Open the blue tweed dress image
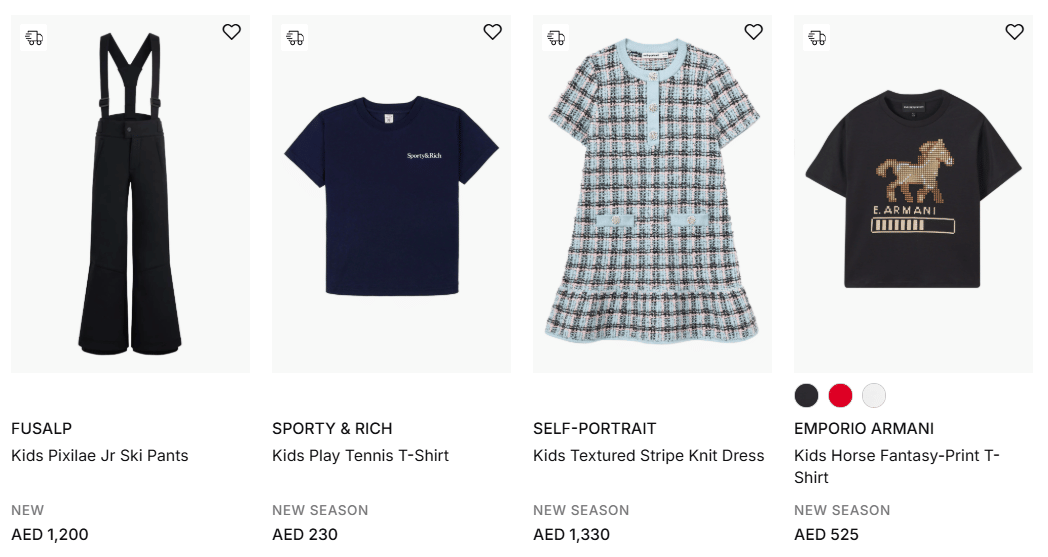 click(652, 195)
